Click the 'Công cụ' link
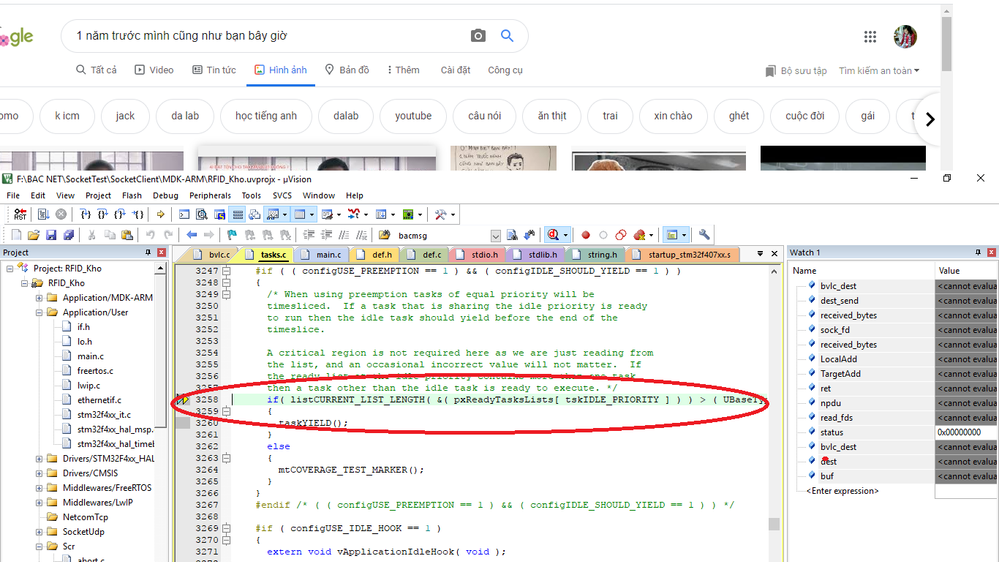This screenshot has height=562, width=999. pos(505,70)
